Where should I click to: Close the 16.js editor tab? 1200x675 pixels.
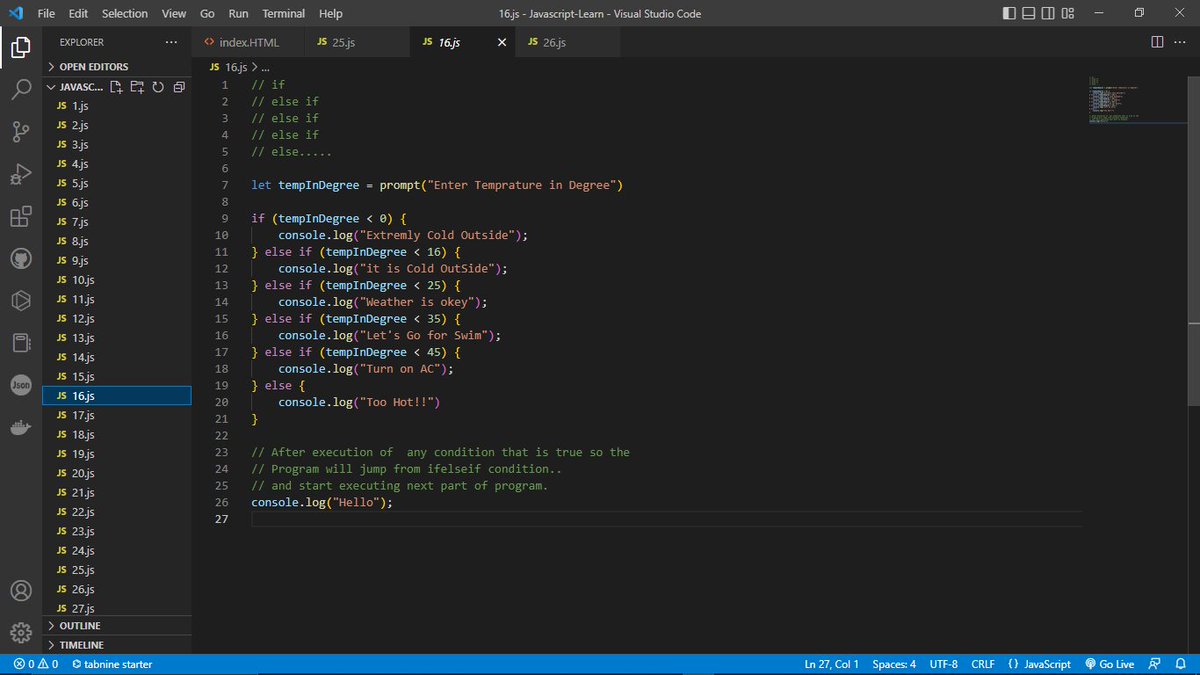(502, 42)
